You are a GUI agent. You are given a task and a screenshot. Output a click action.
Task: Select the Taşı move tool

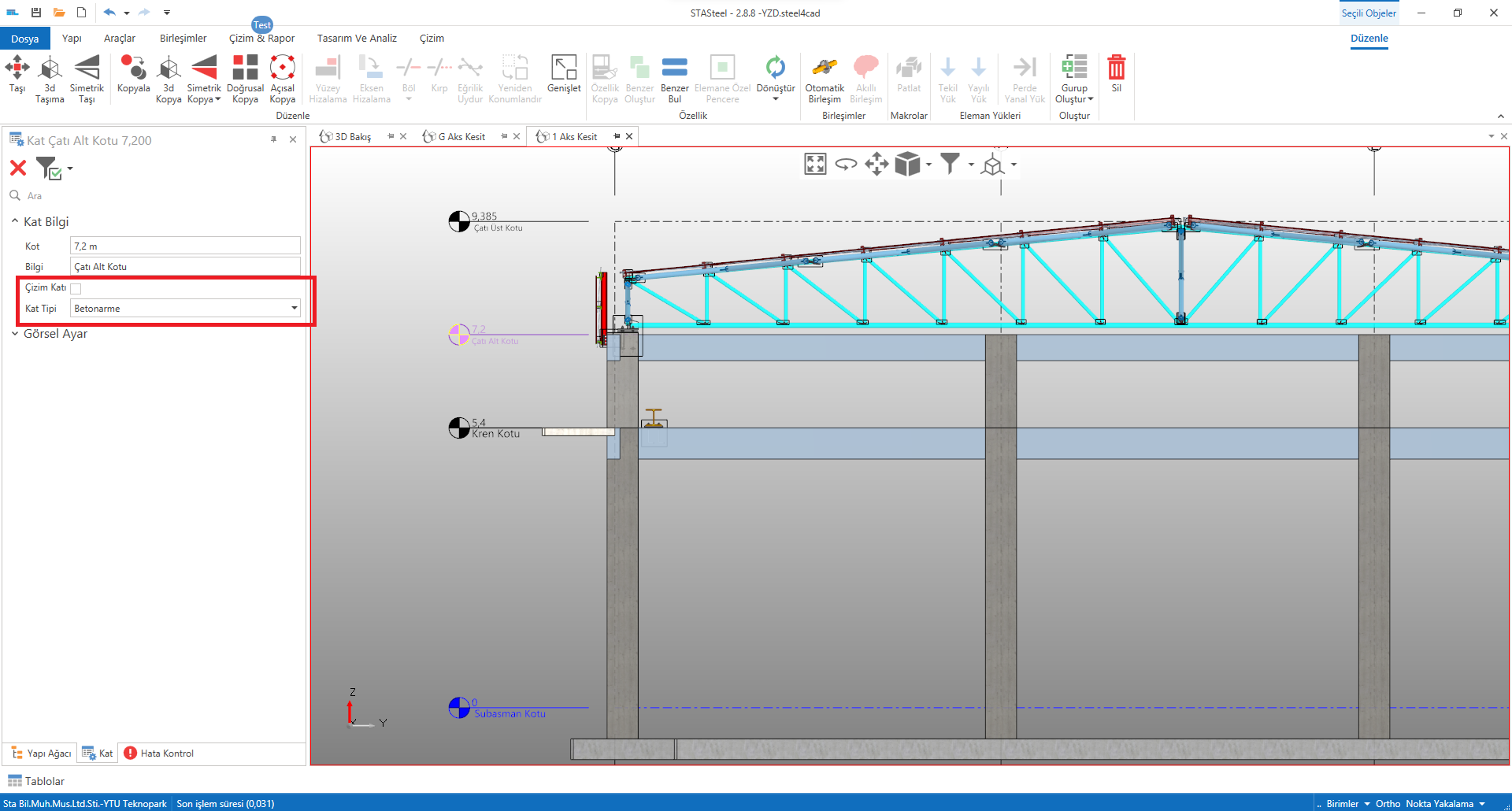17,75
